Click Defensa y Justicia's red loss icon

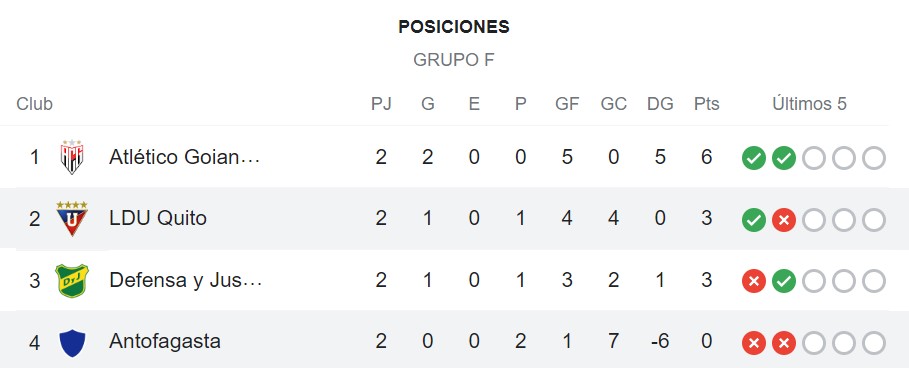tap(754, 282)
